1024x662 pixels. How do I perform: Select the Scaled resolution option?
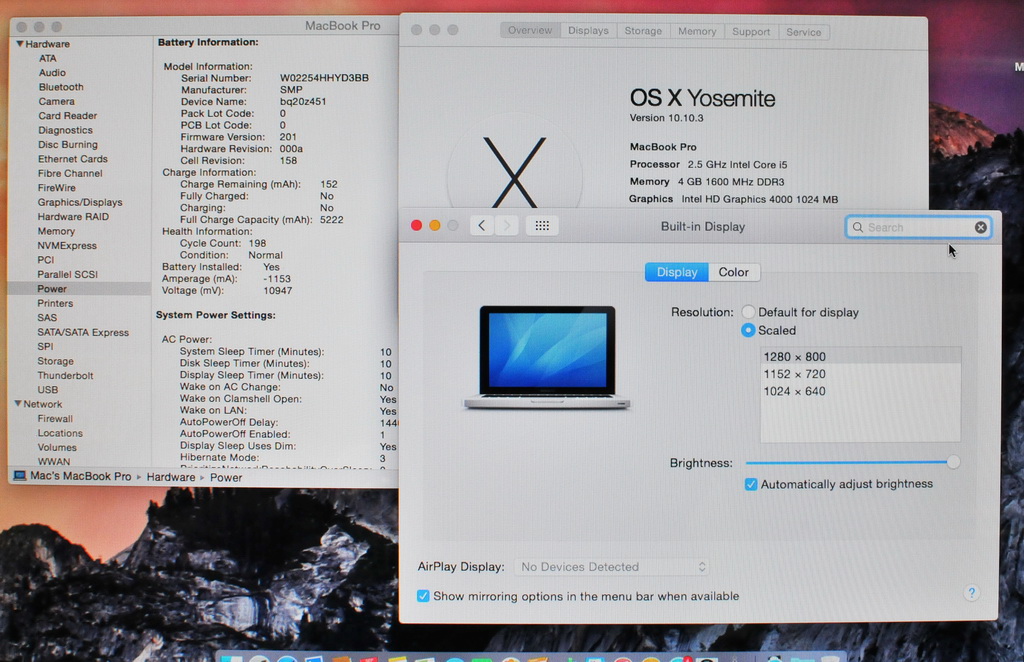coord(748,330)
